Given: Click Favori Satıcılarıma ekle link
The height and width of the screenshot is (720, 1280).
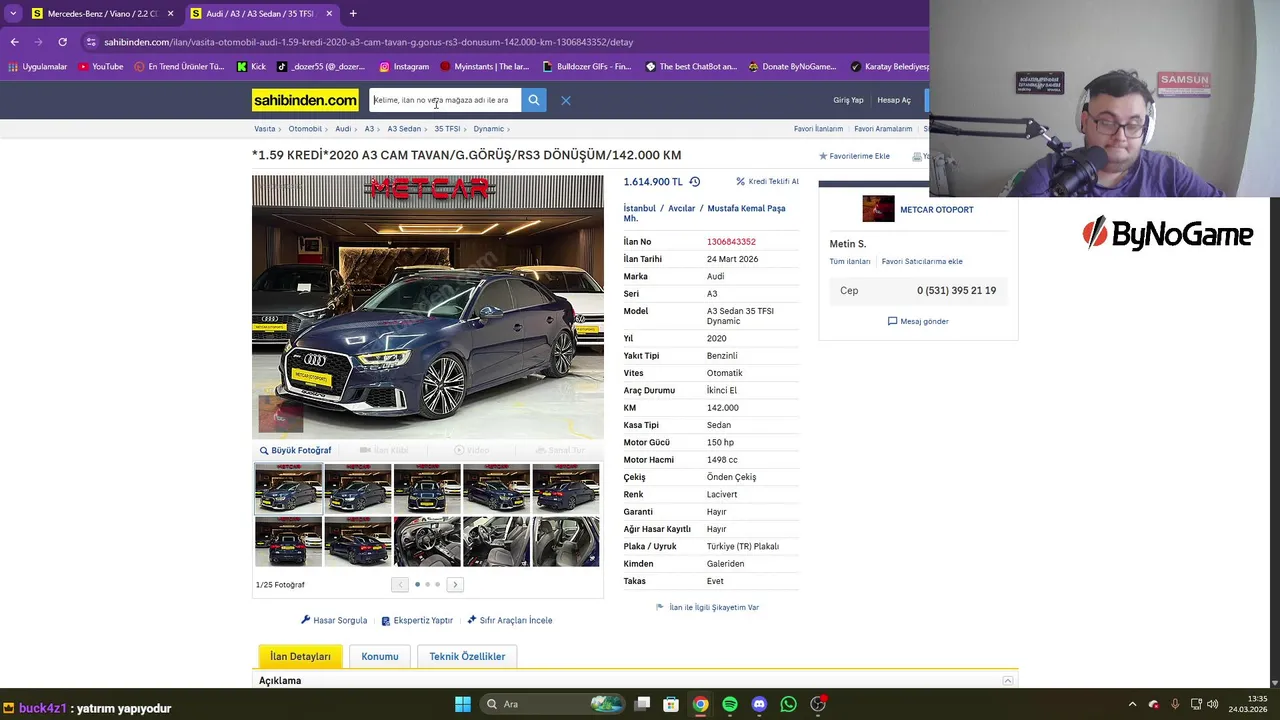Looking at the screenshot, I should pyautogui.click(x=922, y=261).
